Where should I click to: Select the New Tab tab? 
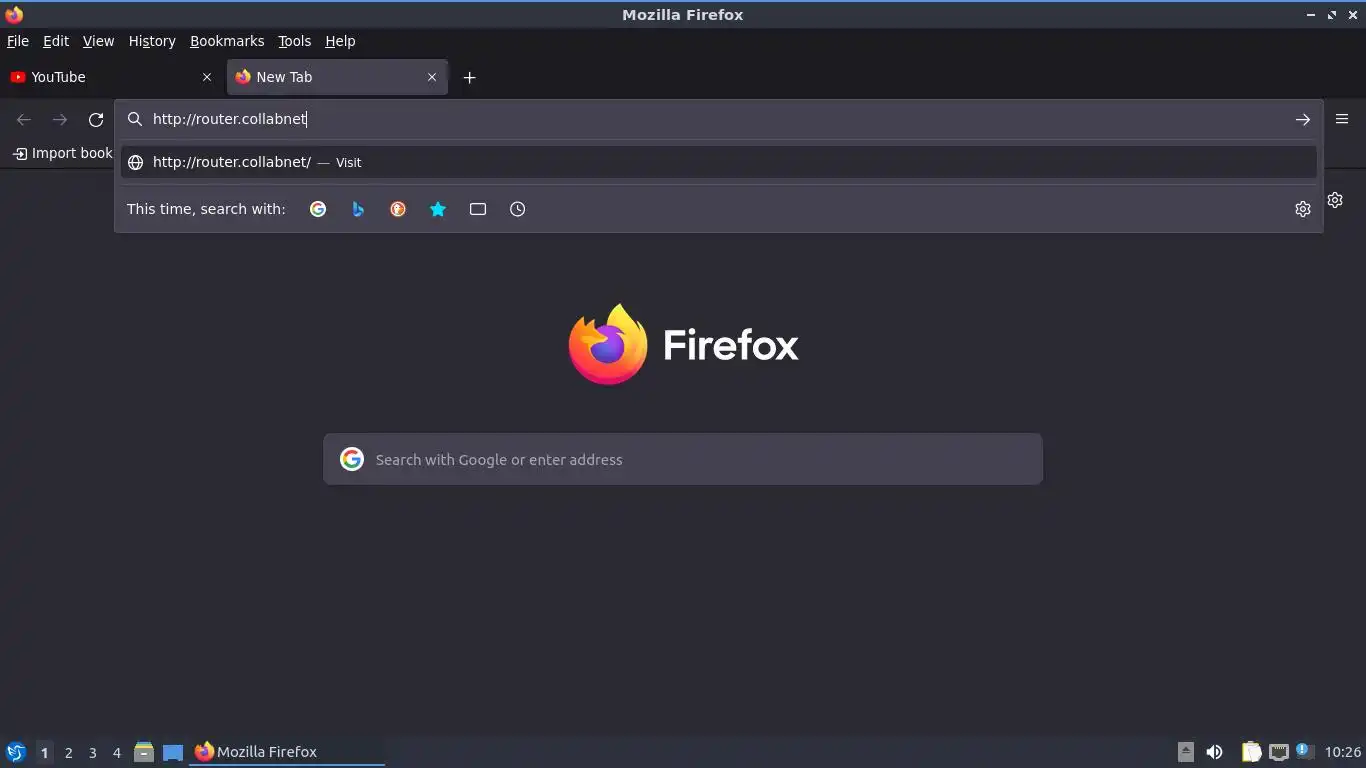click(x=337, y=77)
